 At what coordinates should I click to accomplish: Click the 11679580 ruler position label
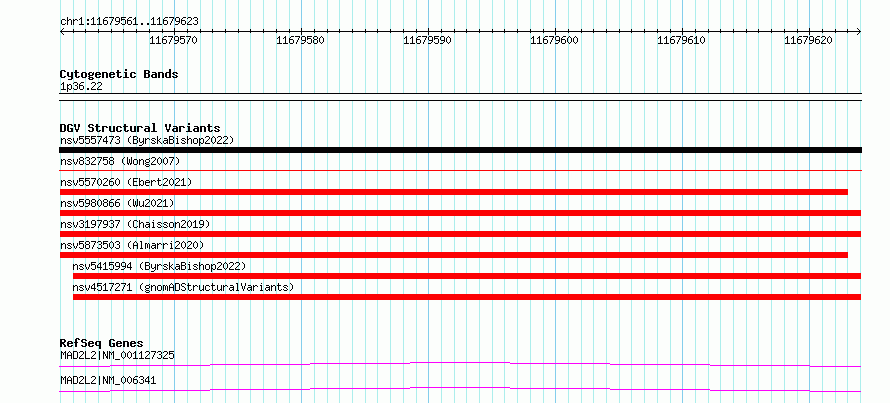point(301,41)
